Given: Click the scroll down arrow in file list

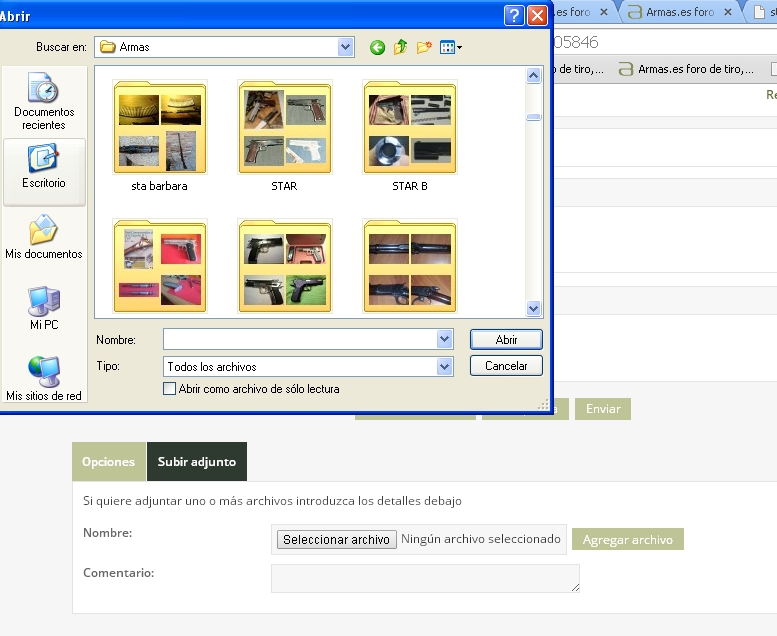Looking at the screenshot, I should point(534,309).
